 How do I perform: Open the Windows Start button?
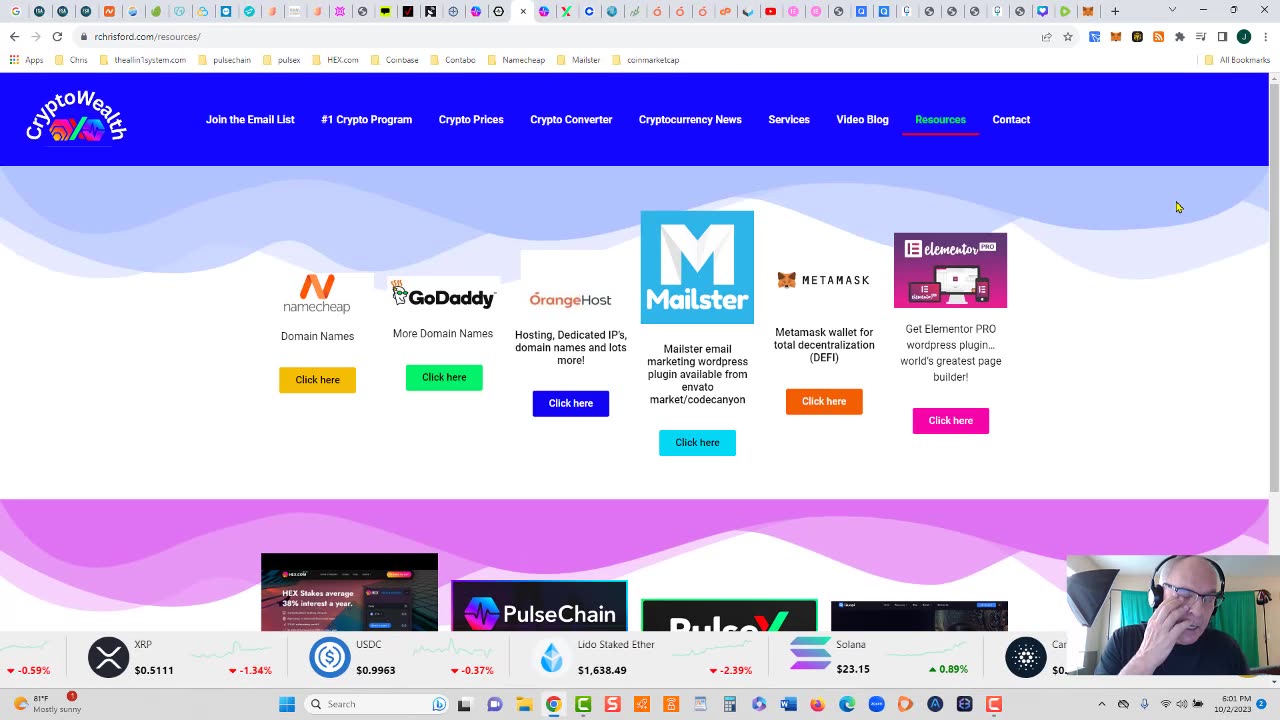287,704
